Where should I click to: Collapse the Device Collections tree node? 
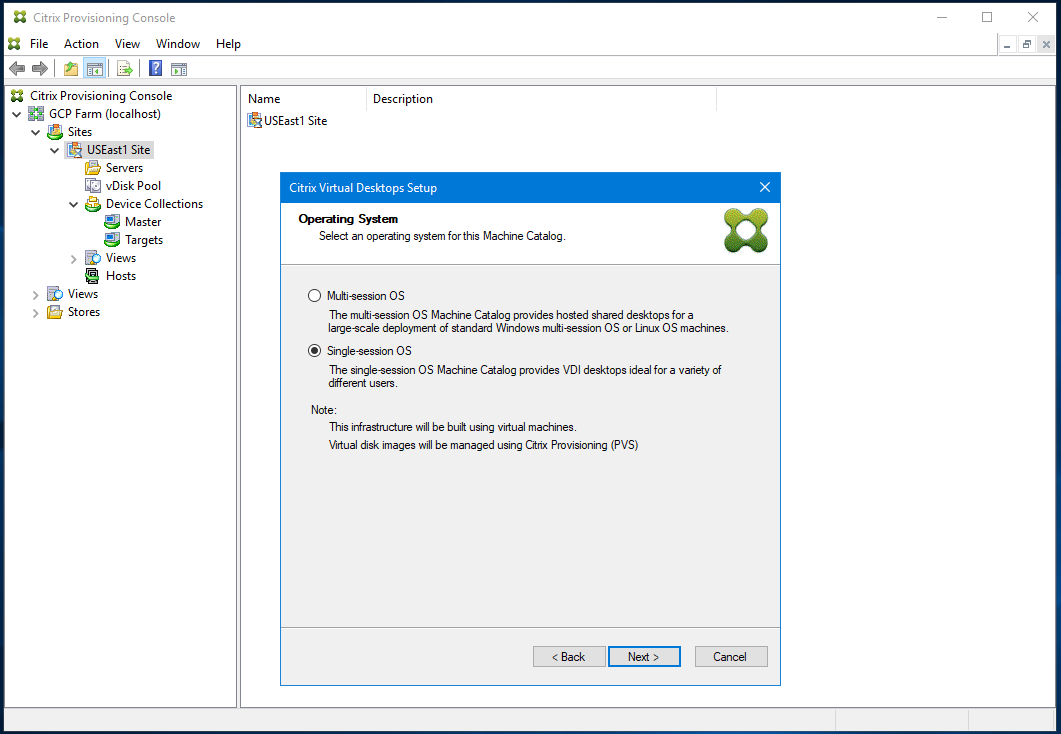click(x=73, y=203)
